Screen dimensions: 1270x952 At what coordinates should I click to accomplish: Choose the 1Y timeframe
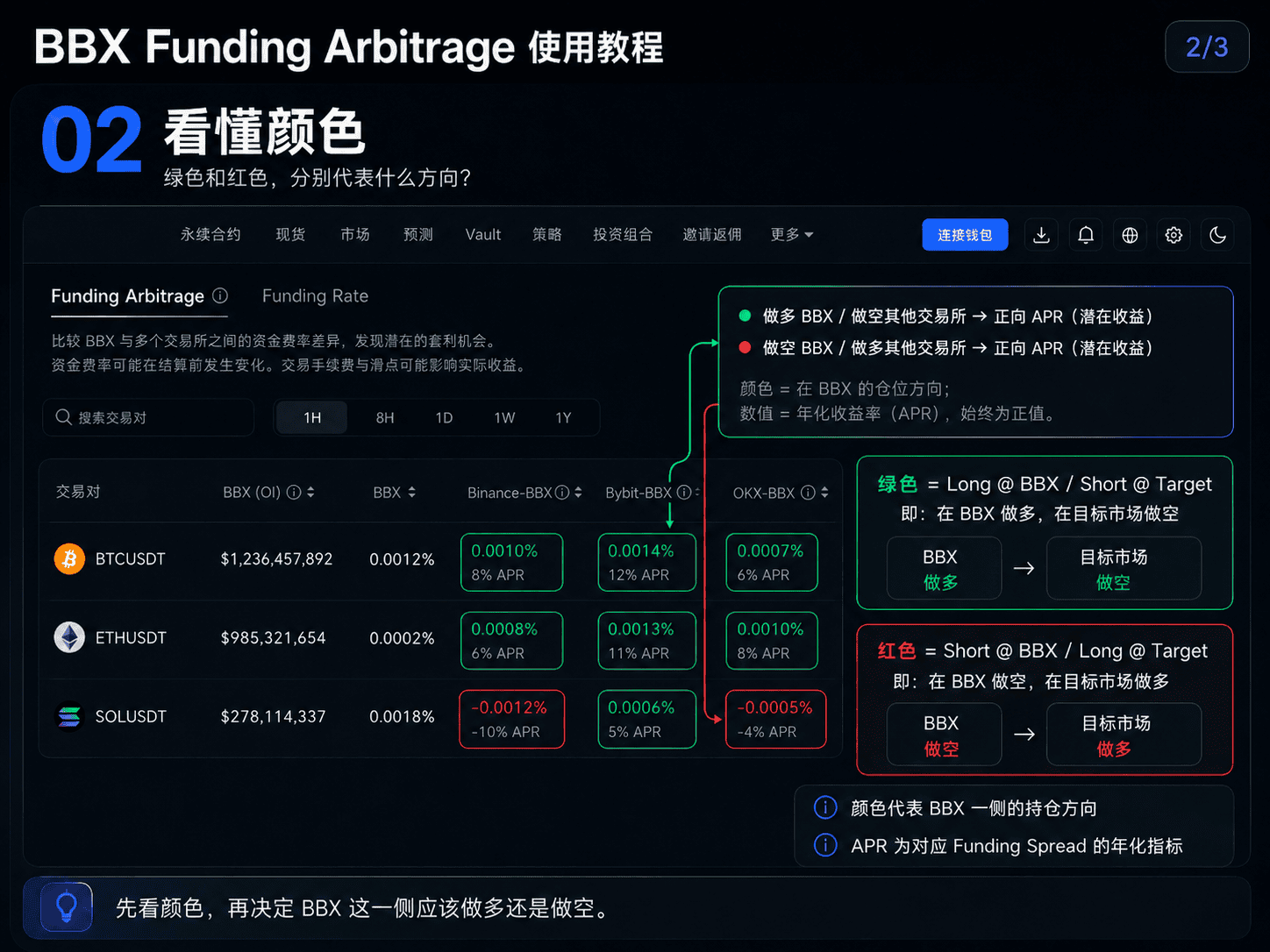(x=563, y=418)
